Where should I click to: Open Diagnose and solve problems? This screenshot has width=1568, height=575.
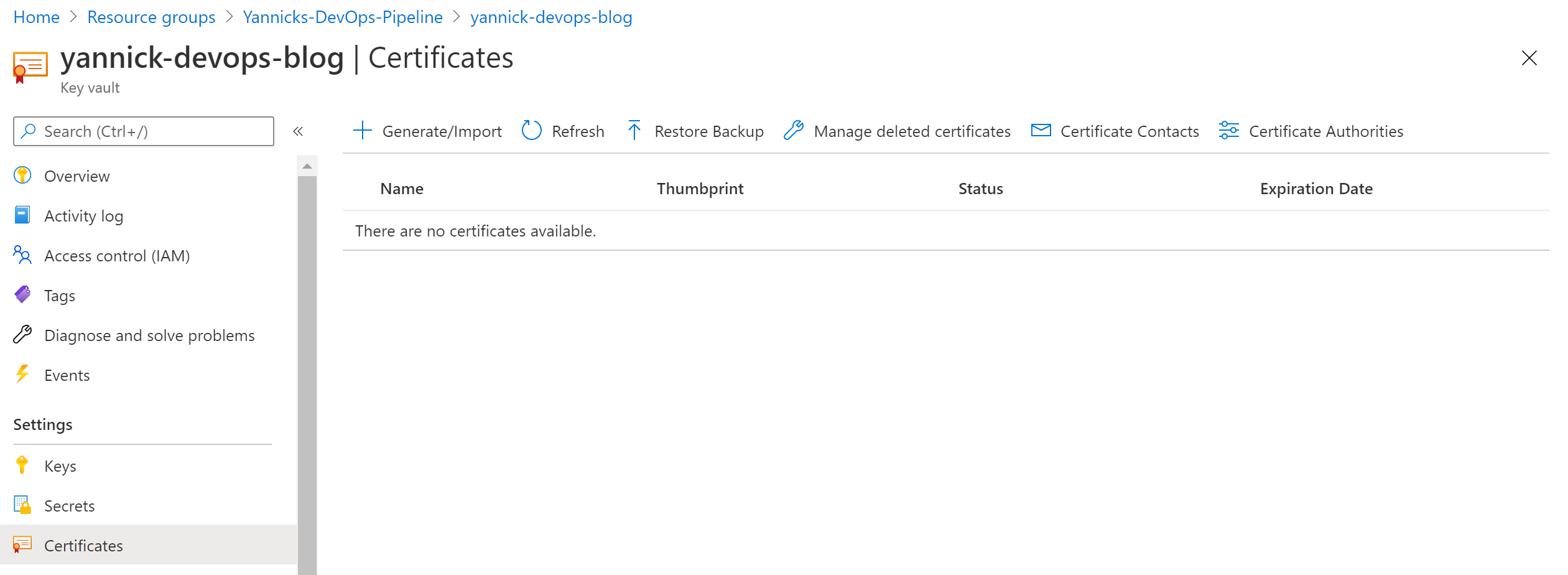coord(148,335)
